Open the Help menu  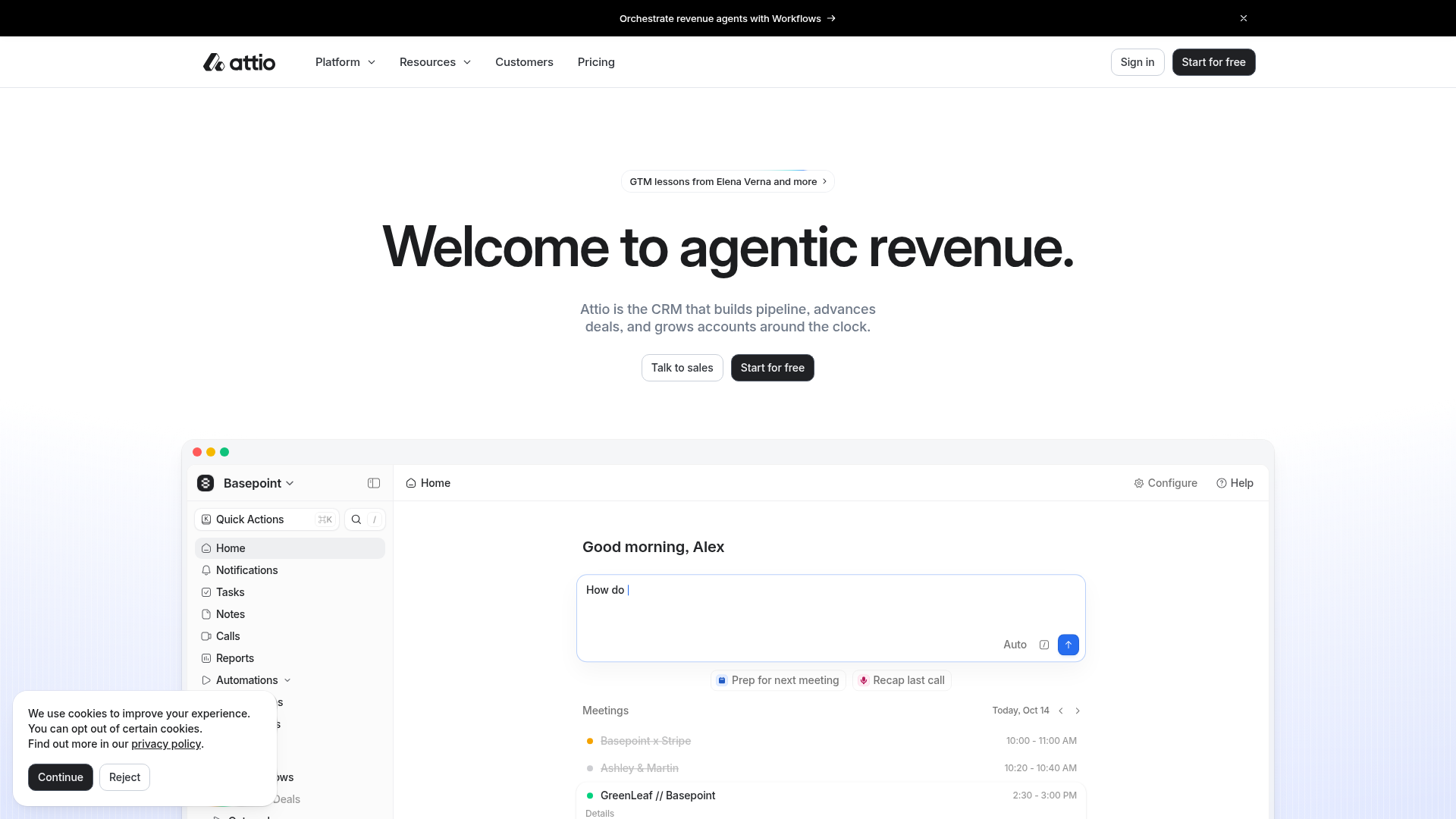[1235, 483]
